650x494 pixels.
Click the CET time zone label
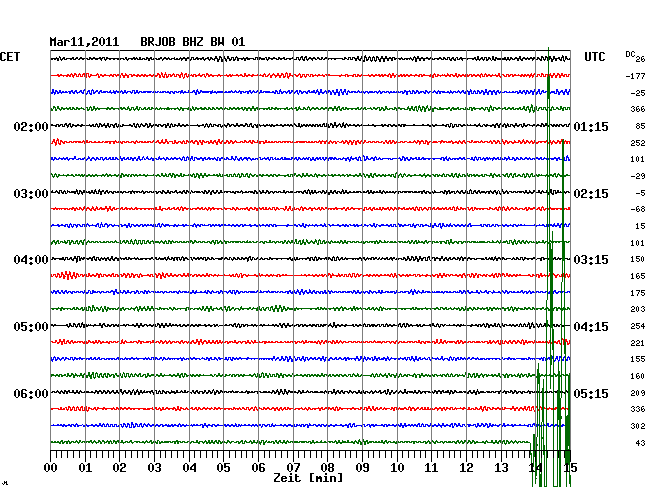coord(10,57)
